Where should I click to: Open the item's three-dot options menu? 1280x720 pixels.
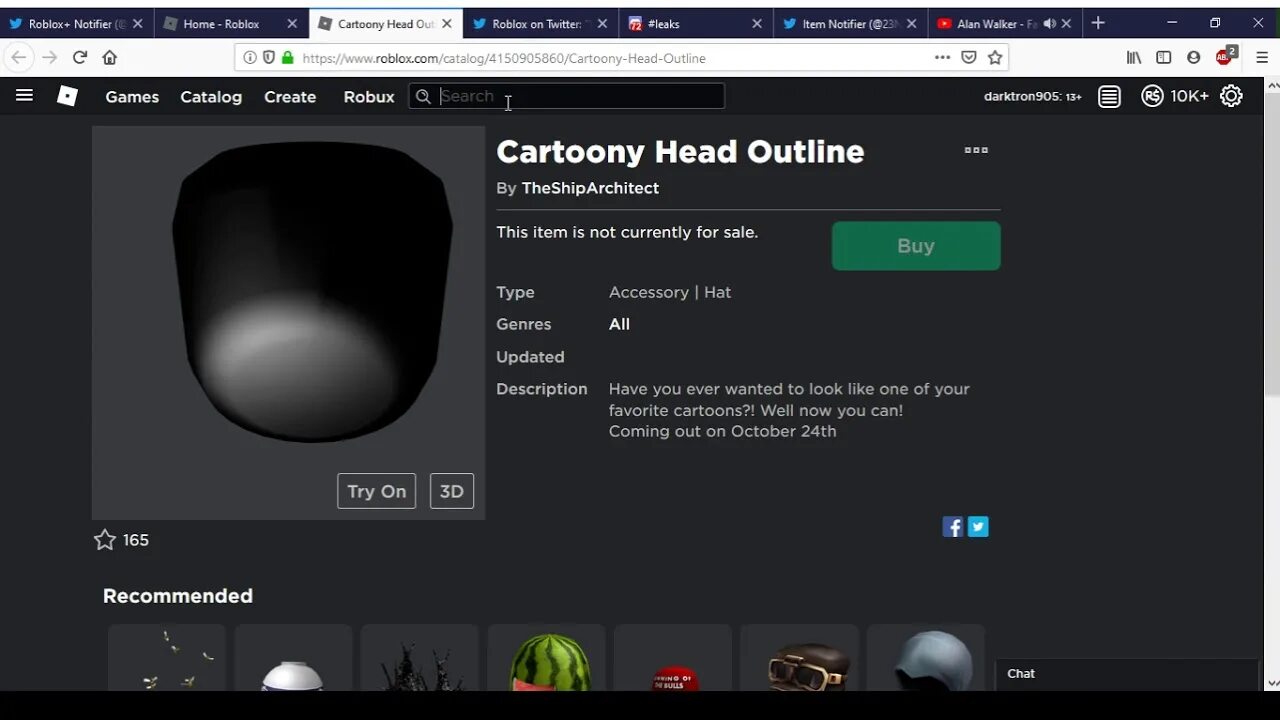(976, 150)
